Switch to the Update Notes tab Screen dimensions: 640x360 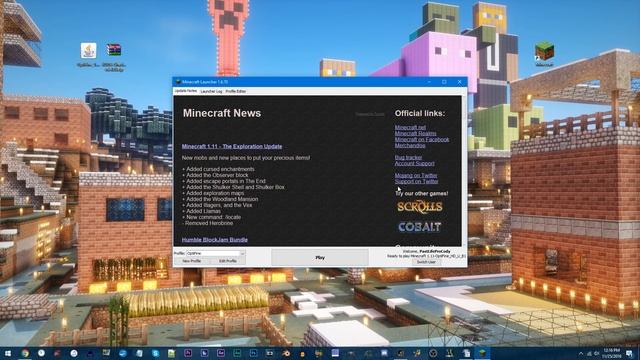(x=186, y=91)
